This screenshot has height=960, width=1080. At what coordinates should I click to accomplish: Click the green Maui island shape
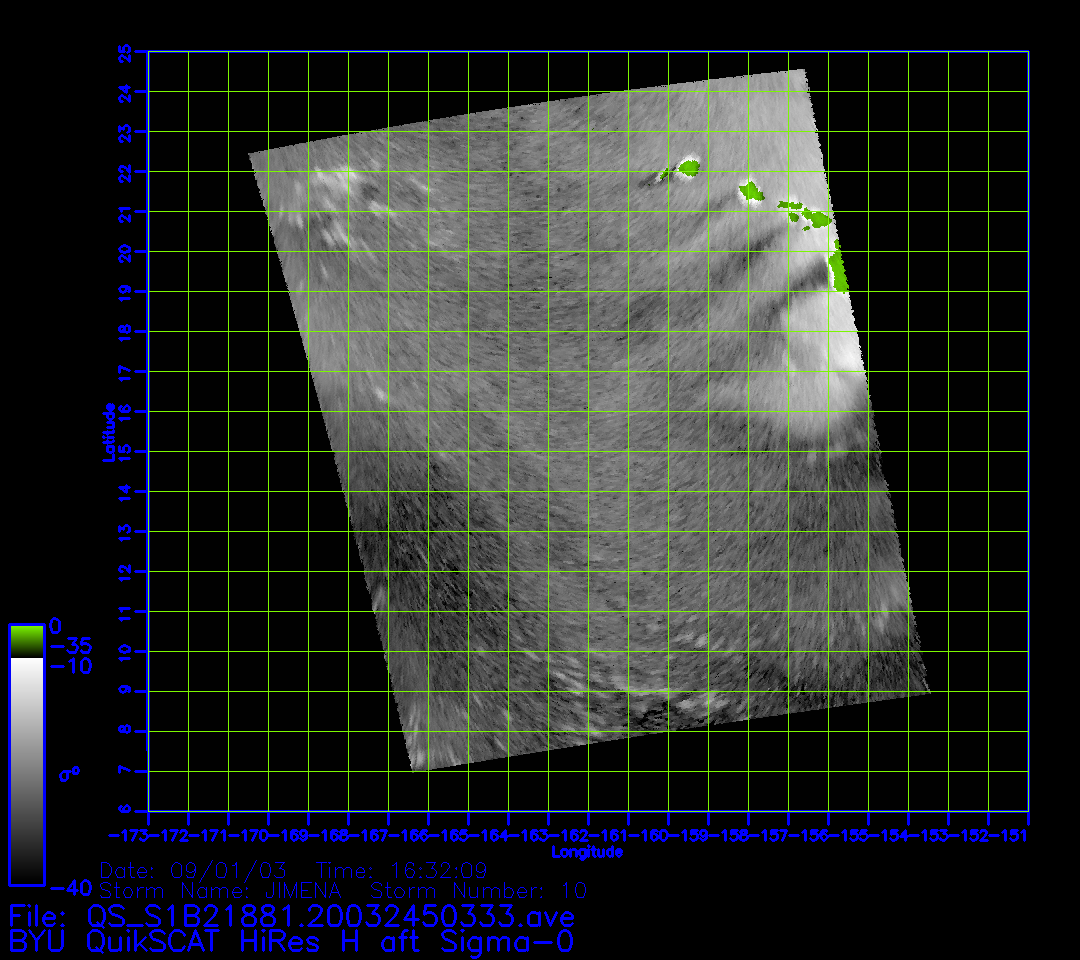[817, 217]
